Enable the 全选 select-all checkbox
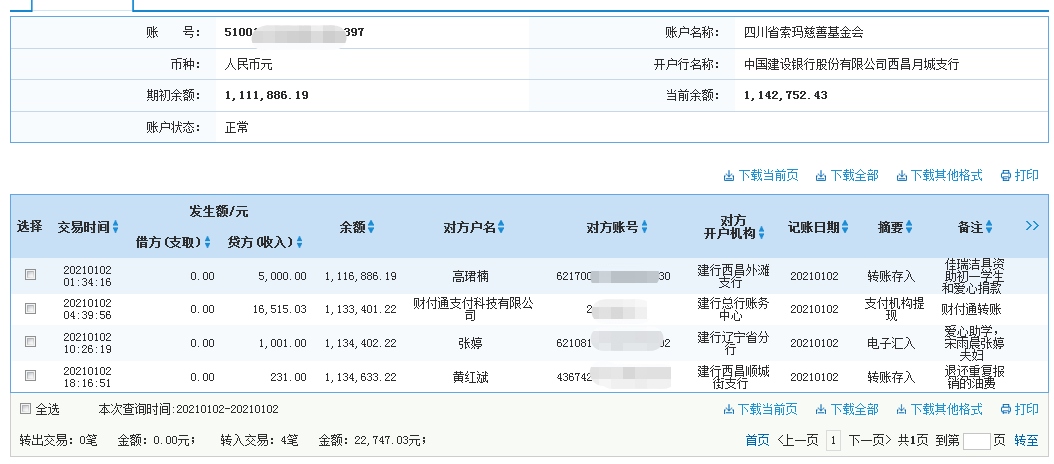 pyautogui.click(x=26, y=409)
